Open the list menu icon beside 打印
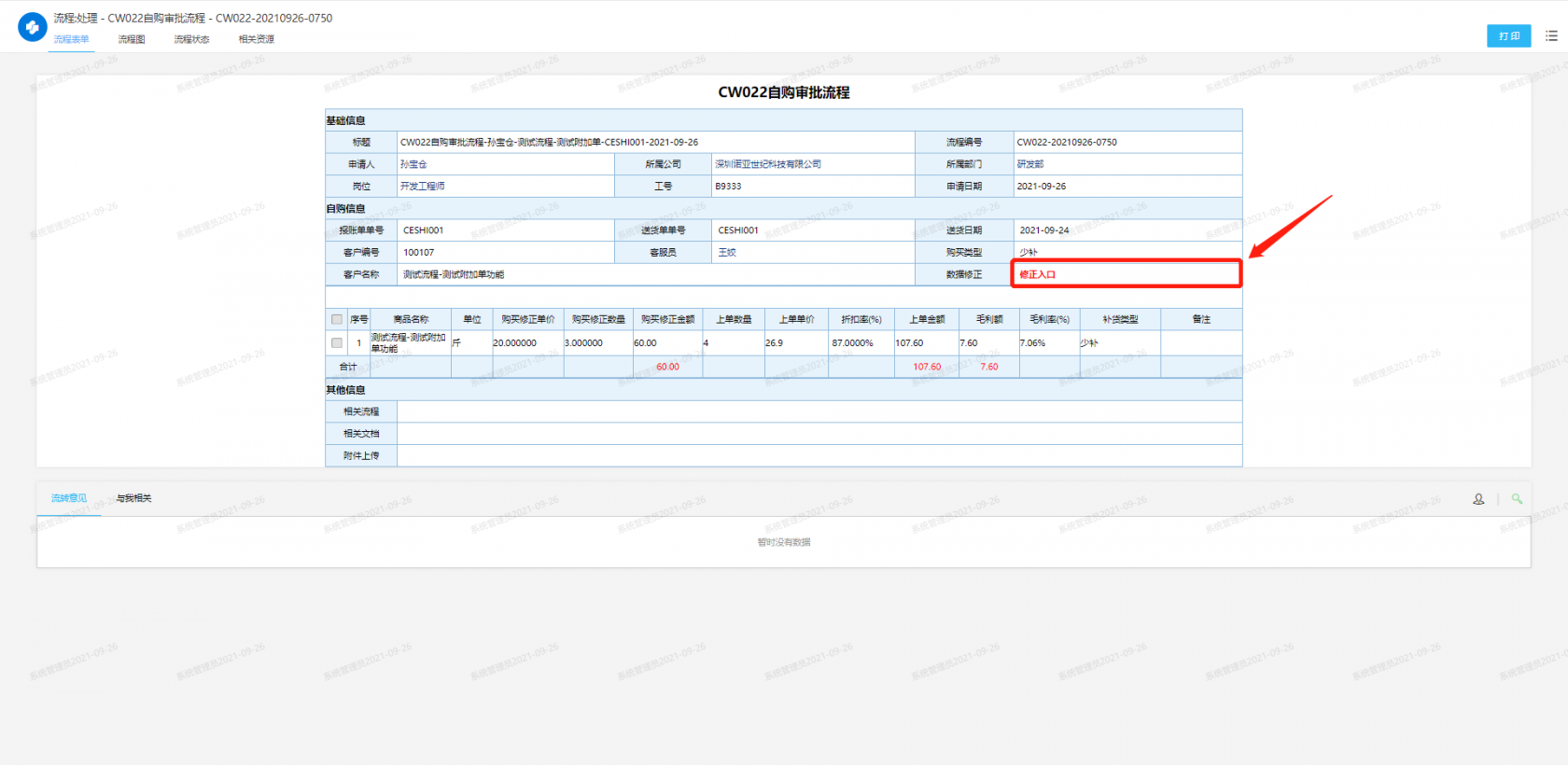This screenshot has height=765, width=1568. tap(1551, 36)
